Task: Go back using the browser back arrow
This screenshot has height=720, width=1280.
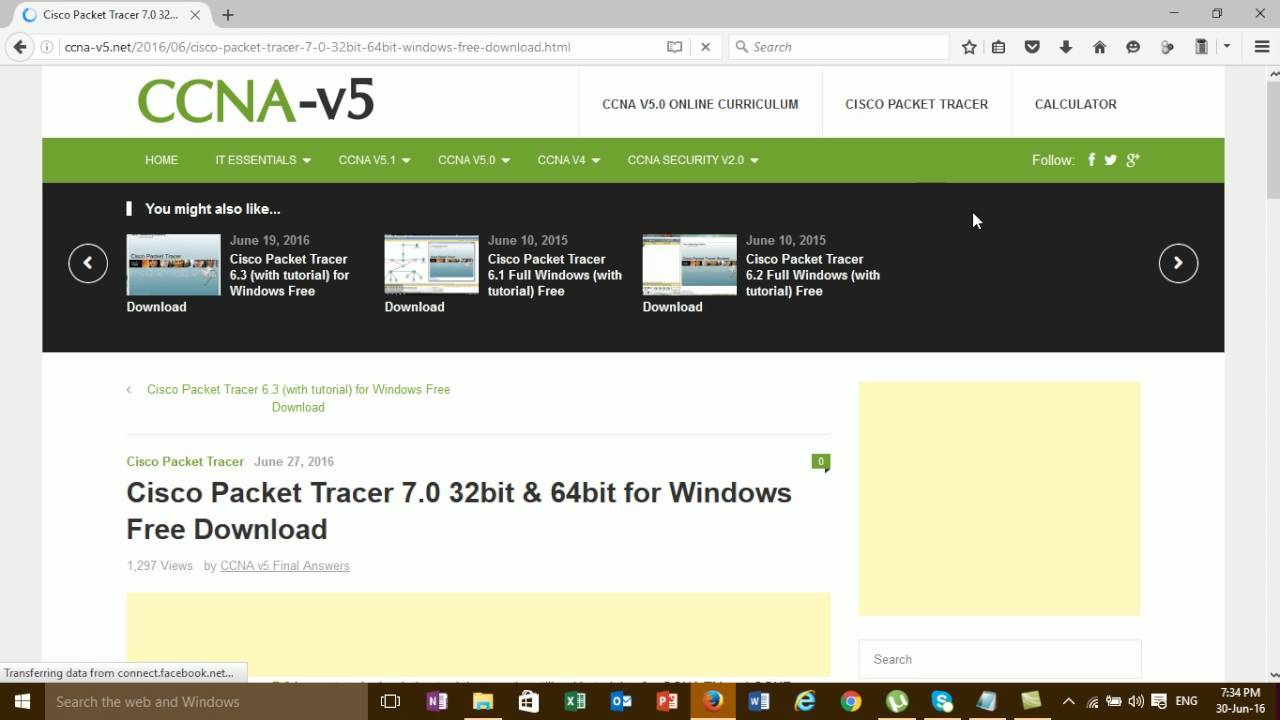Action: (19, 47)
